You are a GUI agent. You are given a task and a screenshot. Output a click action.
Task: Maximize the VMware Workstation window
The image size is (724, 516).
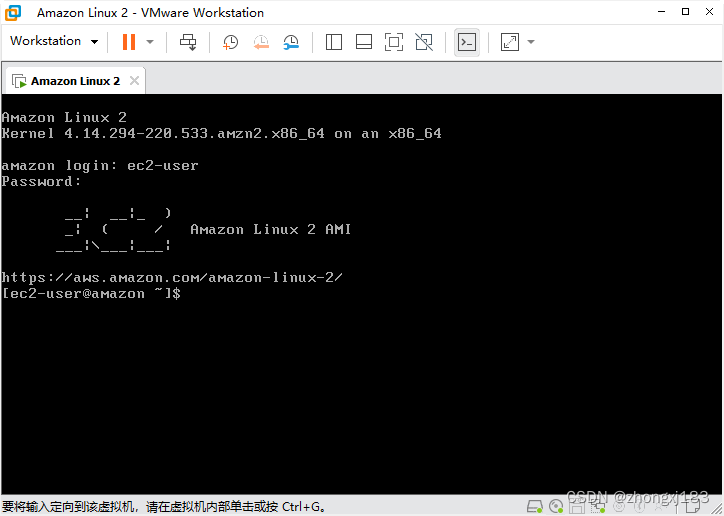click(x=686, y=12)
